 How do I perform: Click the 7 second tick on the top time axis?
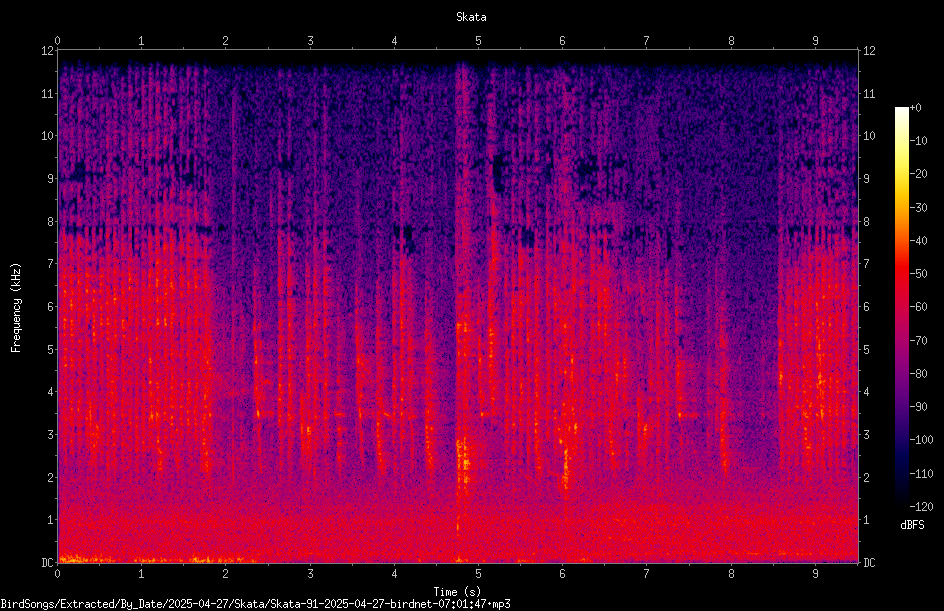[x=647, y=41]
